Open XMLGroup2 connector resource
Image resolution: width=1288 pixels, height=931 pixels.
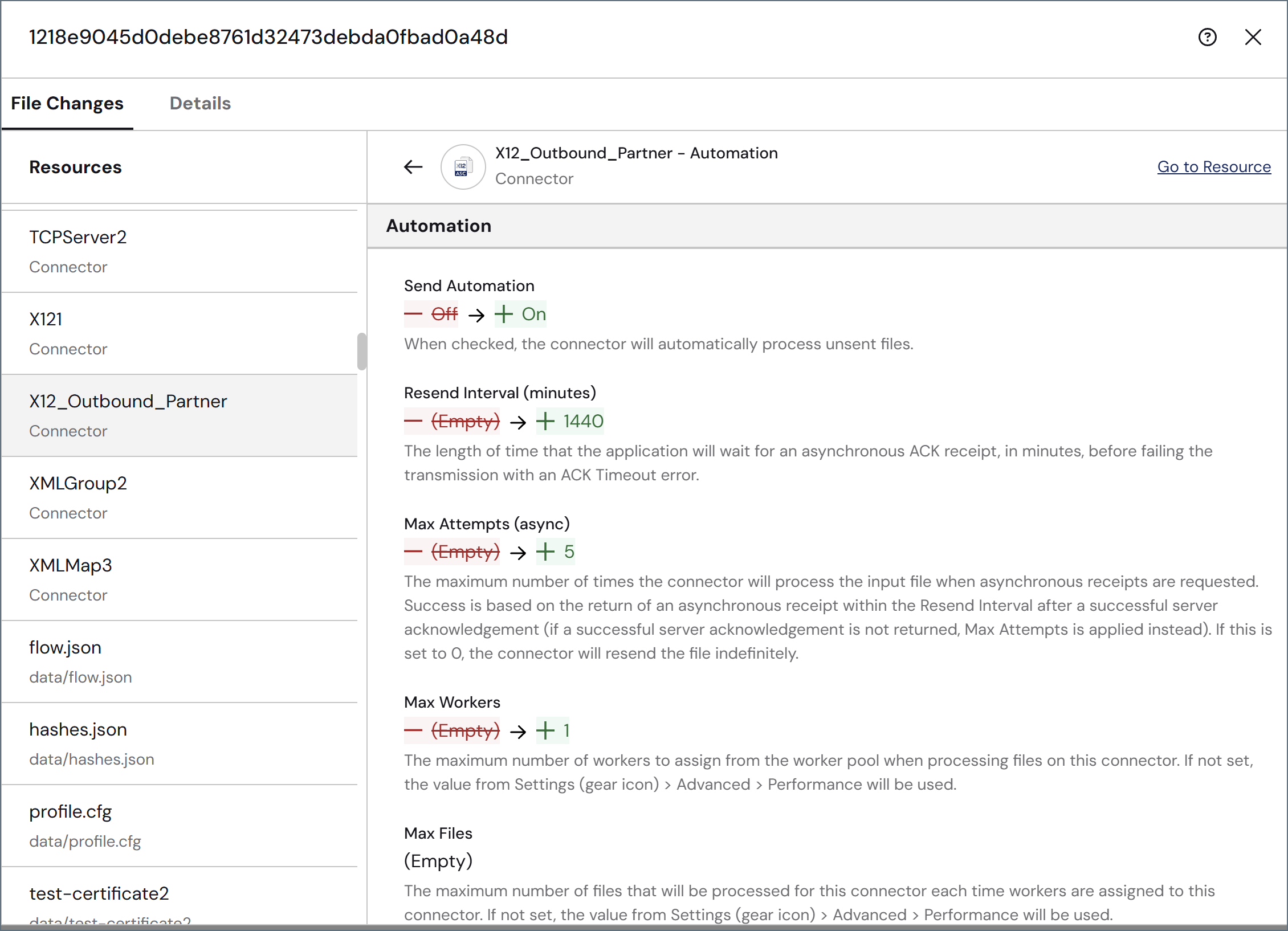pos(180,497)
